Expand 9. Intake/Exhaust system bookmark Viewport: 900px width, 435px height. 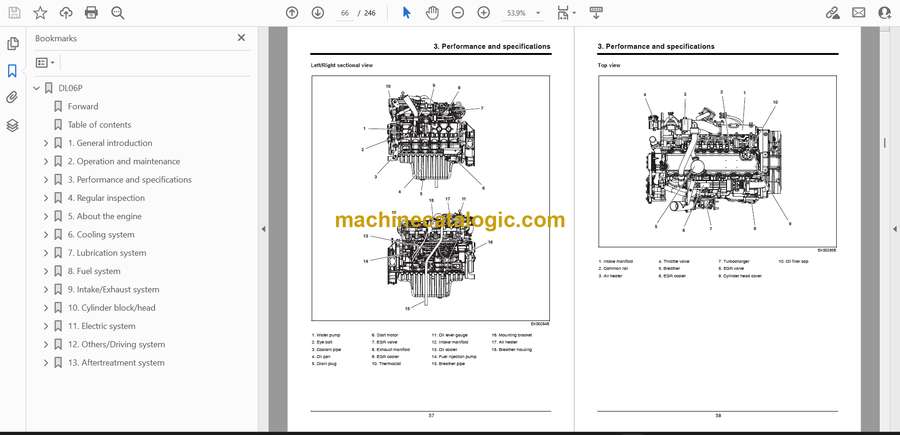46,290
